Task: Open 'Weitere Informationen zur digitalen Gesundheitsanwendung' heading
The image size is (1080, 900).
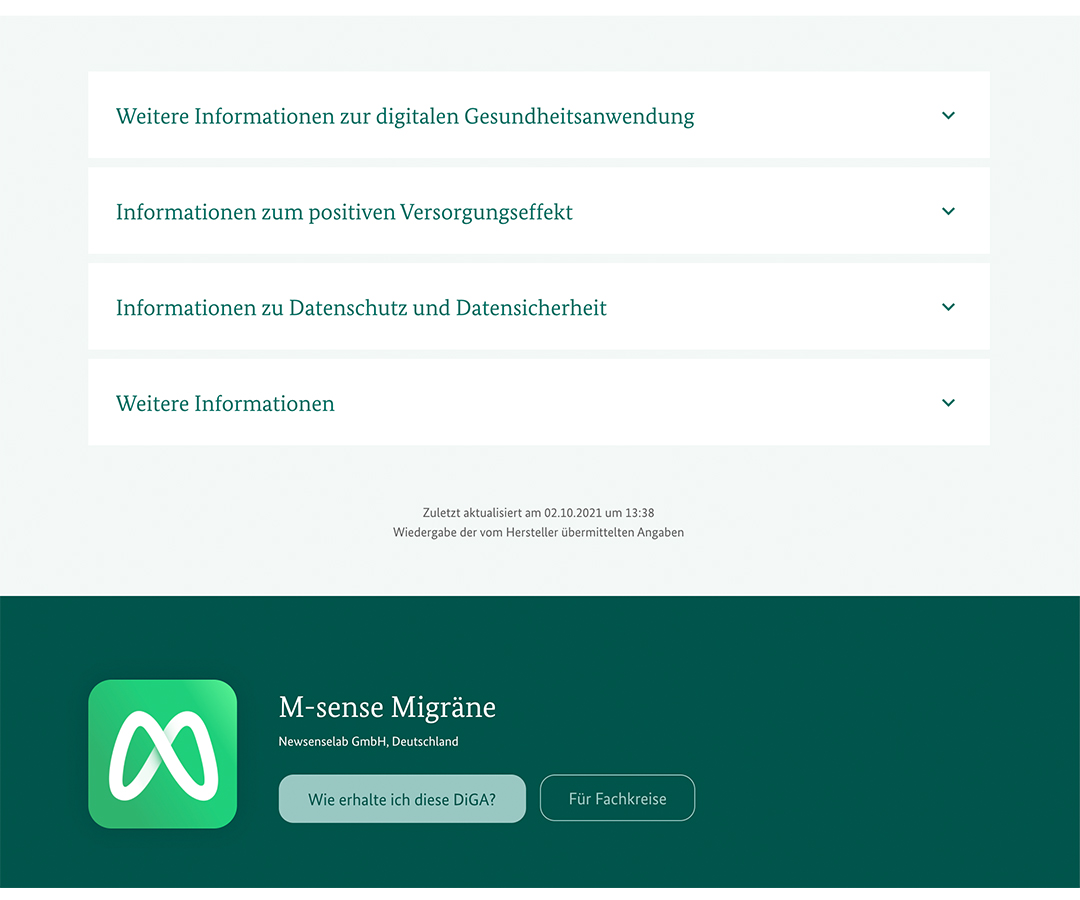Action: pyautogui.click(x=405, y=116)
